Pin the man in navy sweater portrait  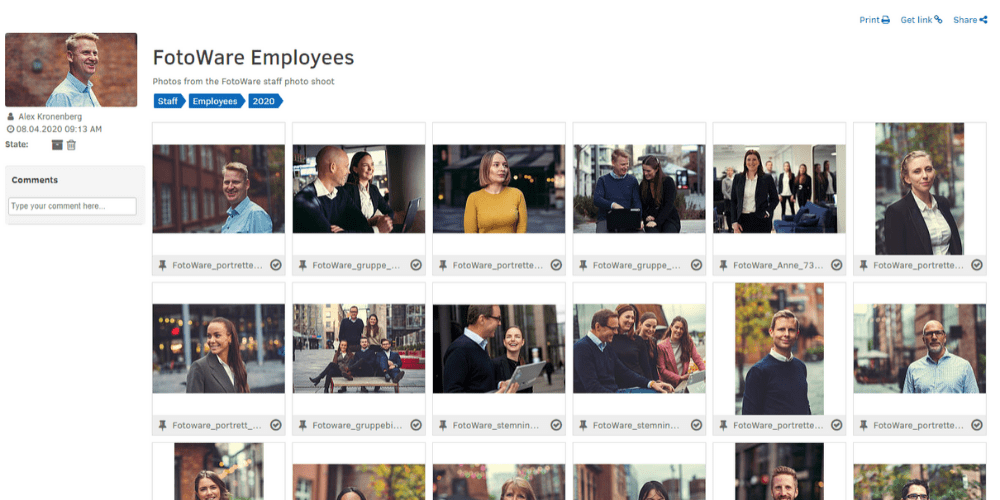(x=724, y=425)
